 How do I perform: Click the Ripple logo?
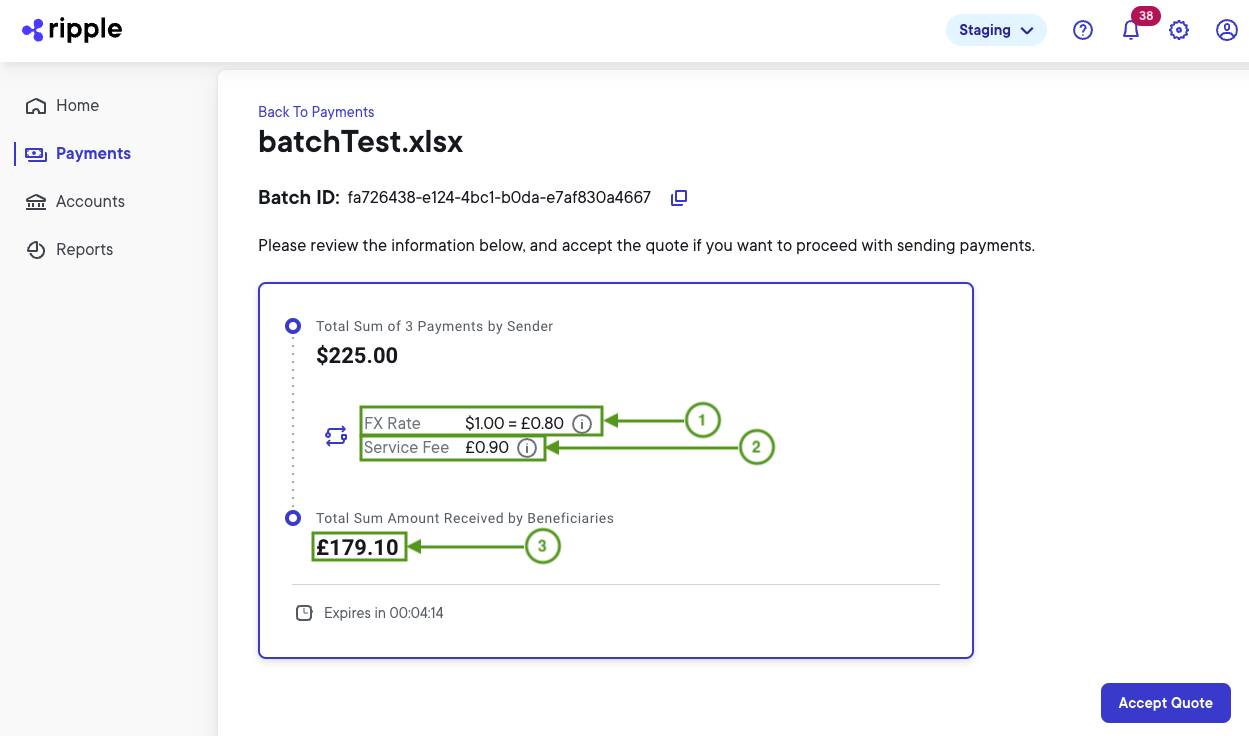pyautogui.click(x=71, y=29)
